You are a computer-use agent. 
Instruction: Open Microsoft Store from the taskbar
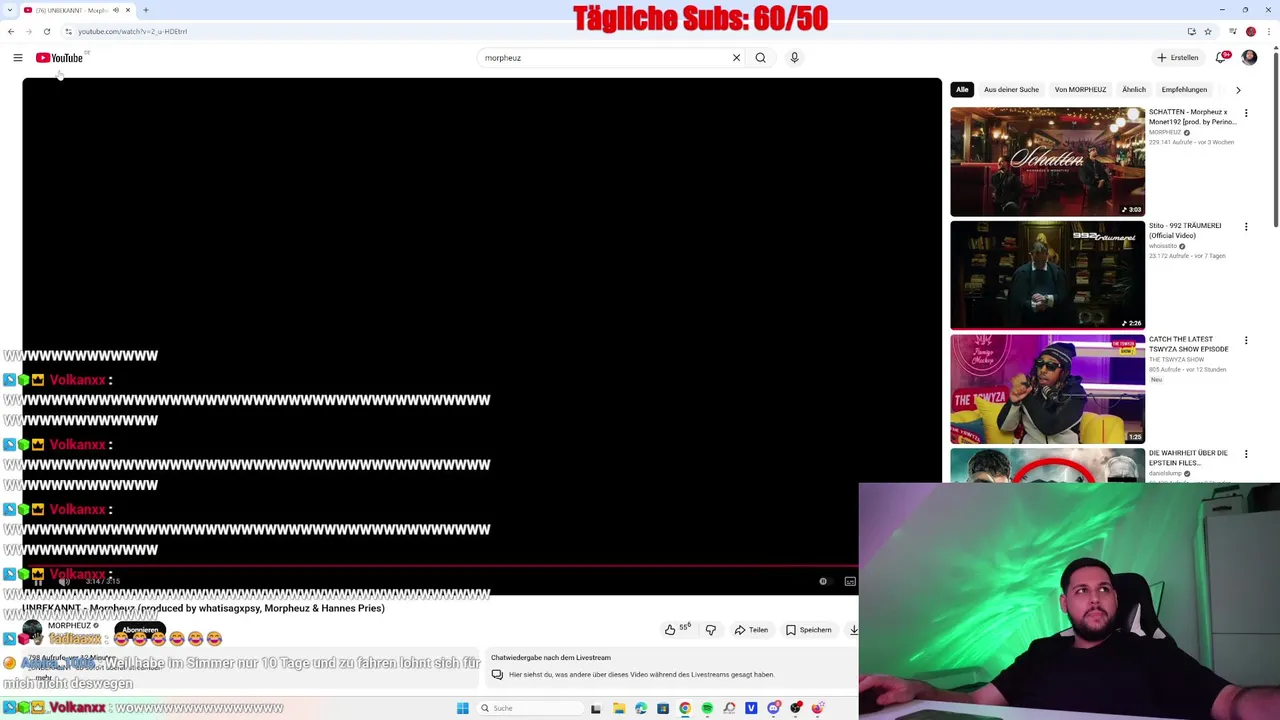click(663, 708)
